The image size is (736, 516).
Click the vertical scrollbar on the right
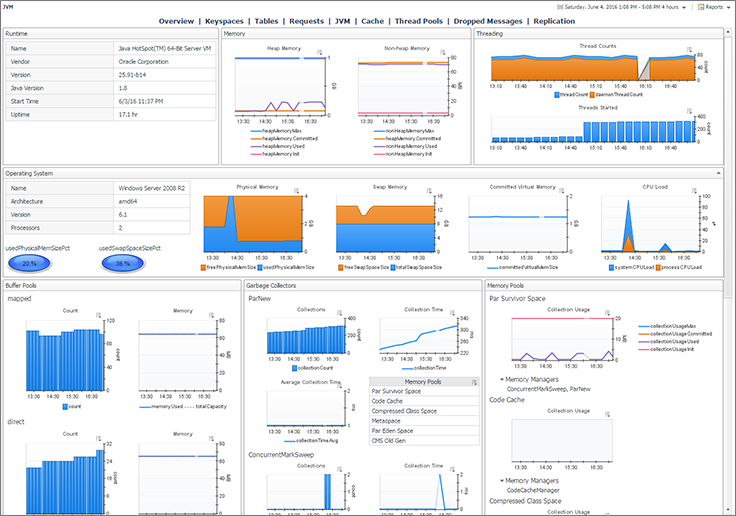[x=728, y=164]
